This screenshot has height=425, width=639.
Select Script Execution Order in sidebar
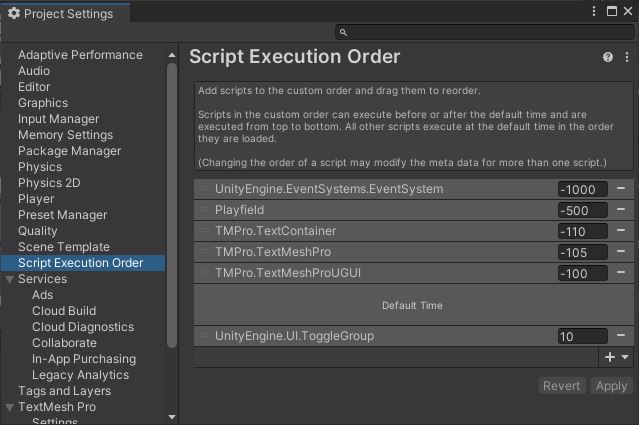pyautogui.click(x=83, y=263)
